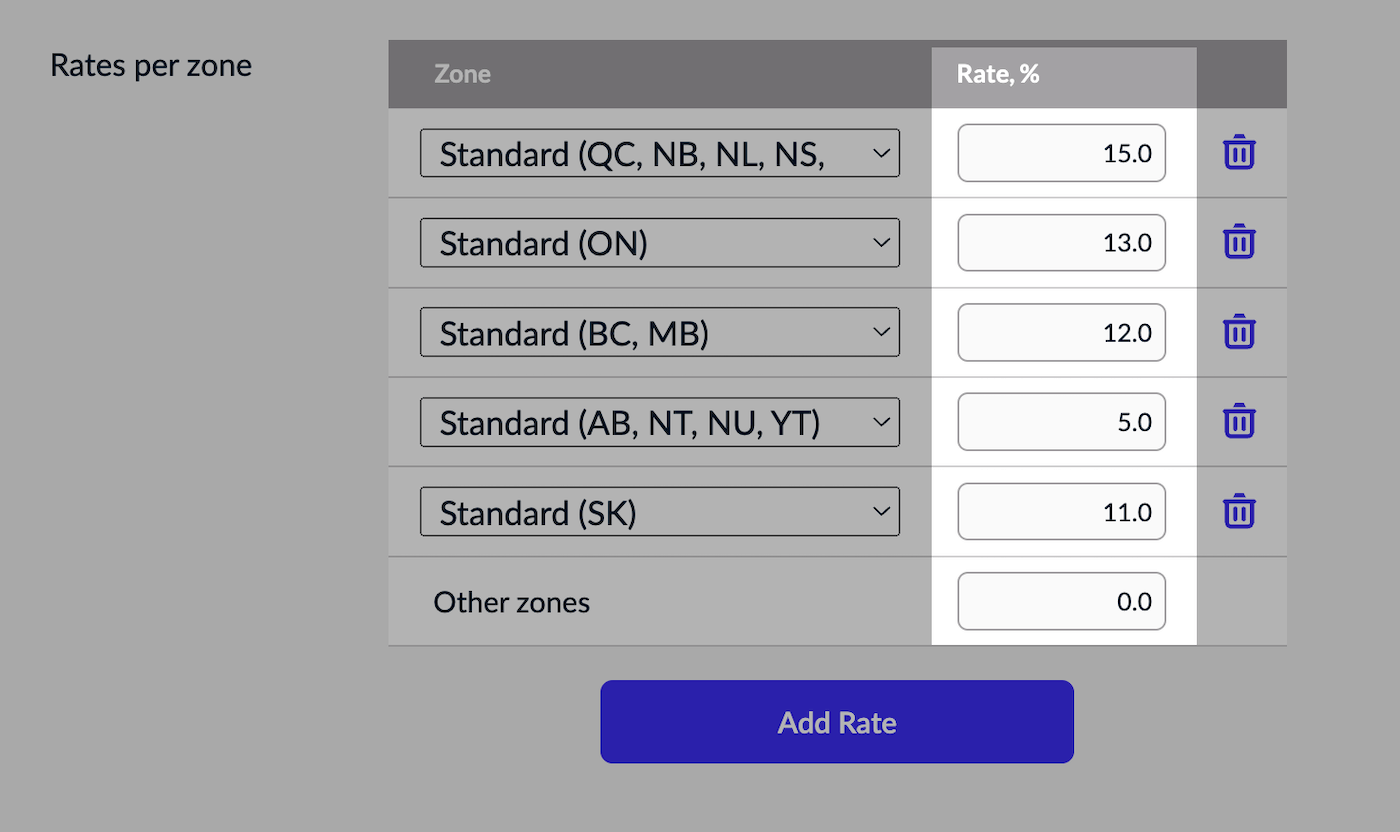The image size is (1400, 832).
Task: Focus the Other zones 0.0 rate field
Action: (x=1061, y=601)
